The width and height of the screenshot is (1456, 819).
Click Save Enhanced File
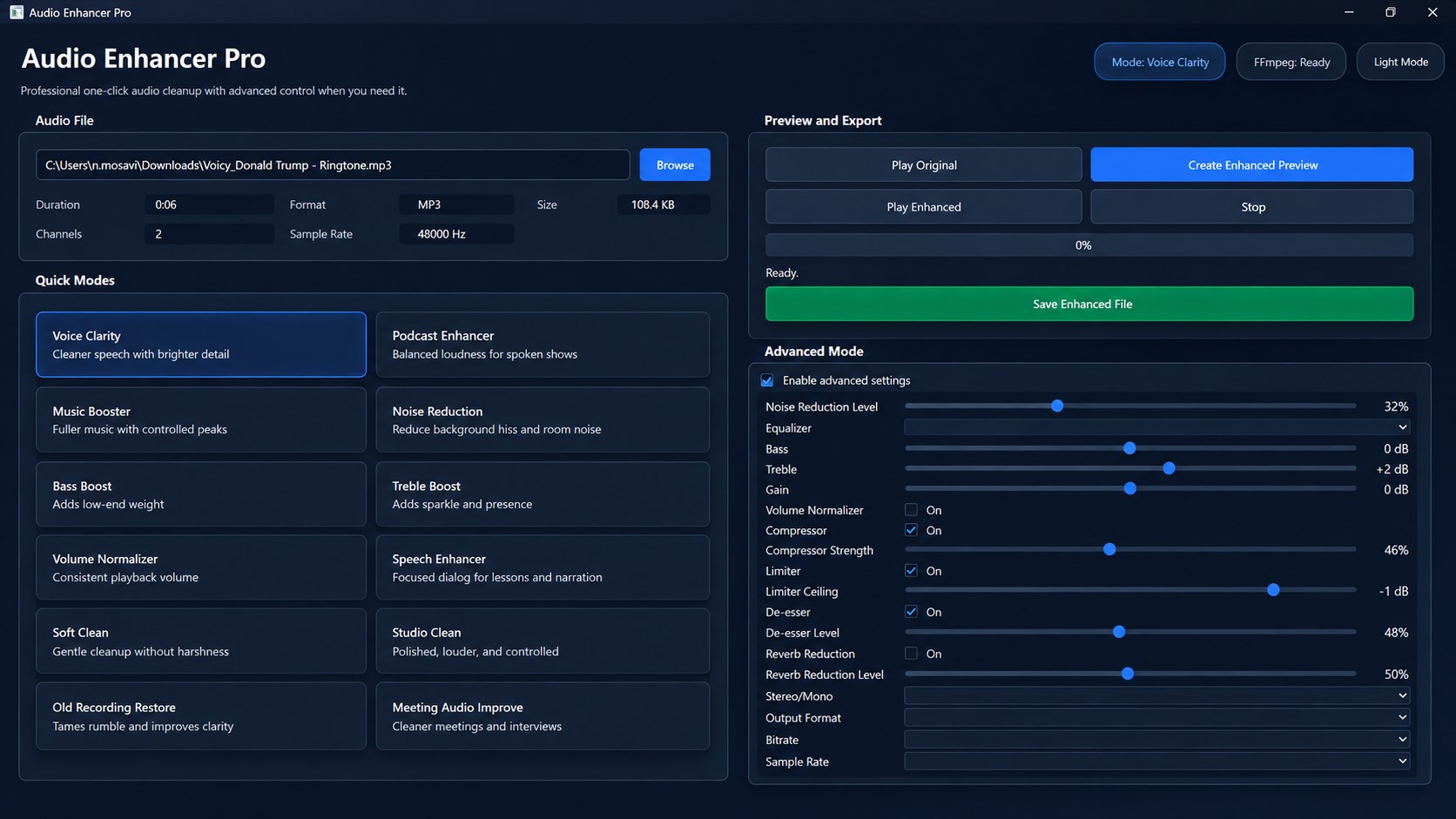coord(1089,304)
